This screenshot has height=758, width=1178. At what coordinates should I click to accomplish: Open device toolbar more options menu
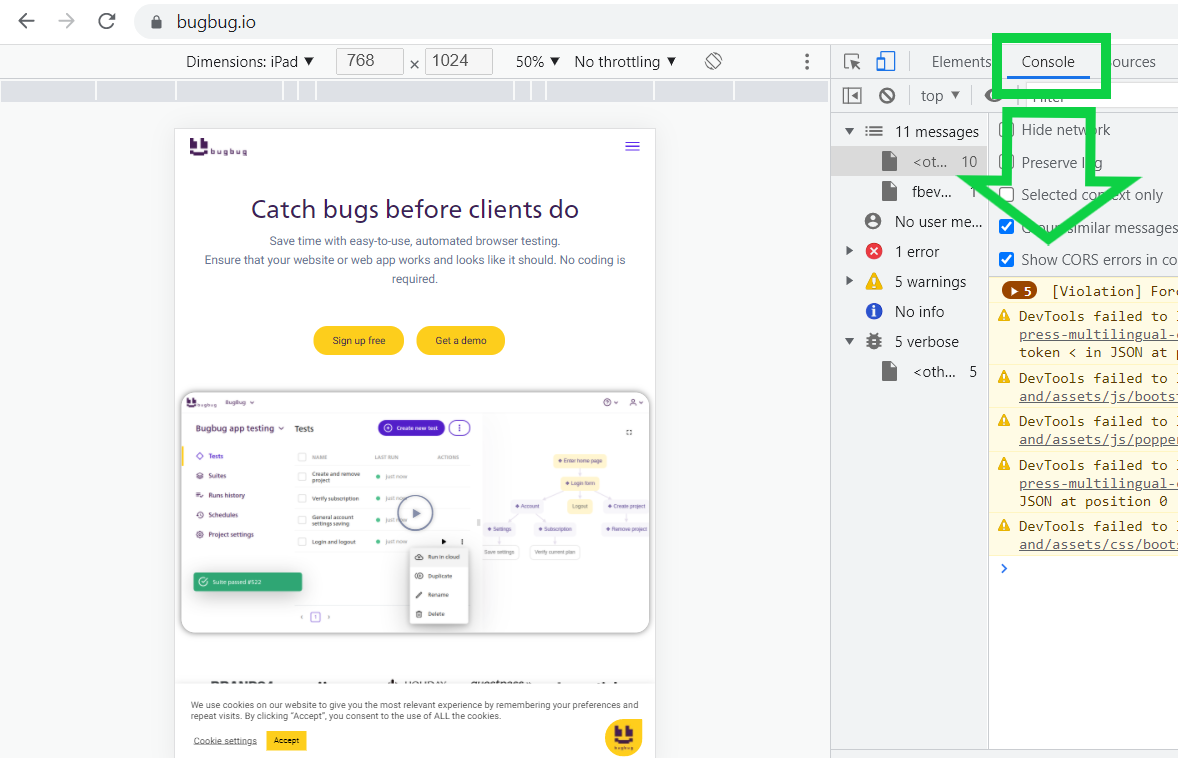[x=807, y=62]
